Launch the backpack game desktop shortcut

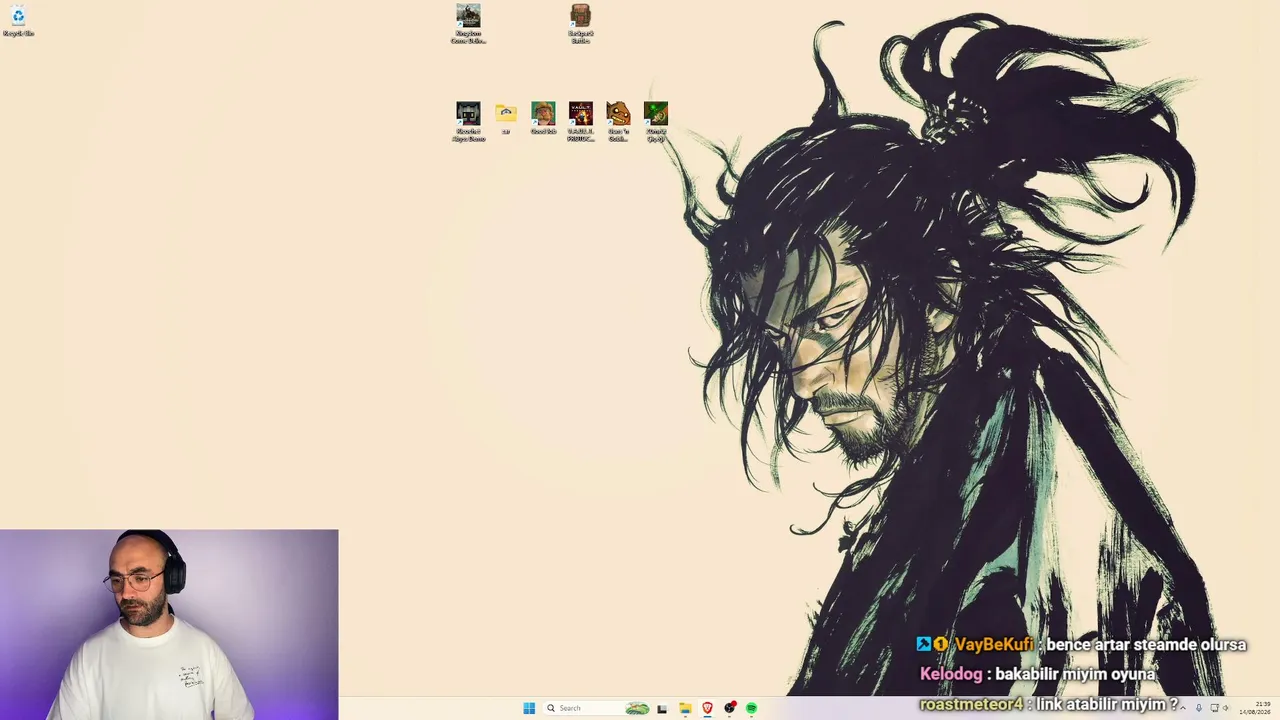pyautogui.click(x=581, y=24)
